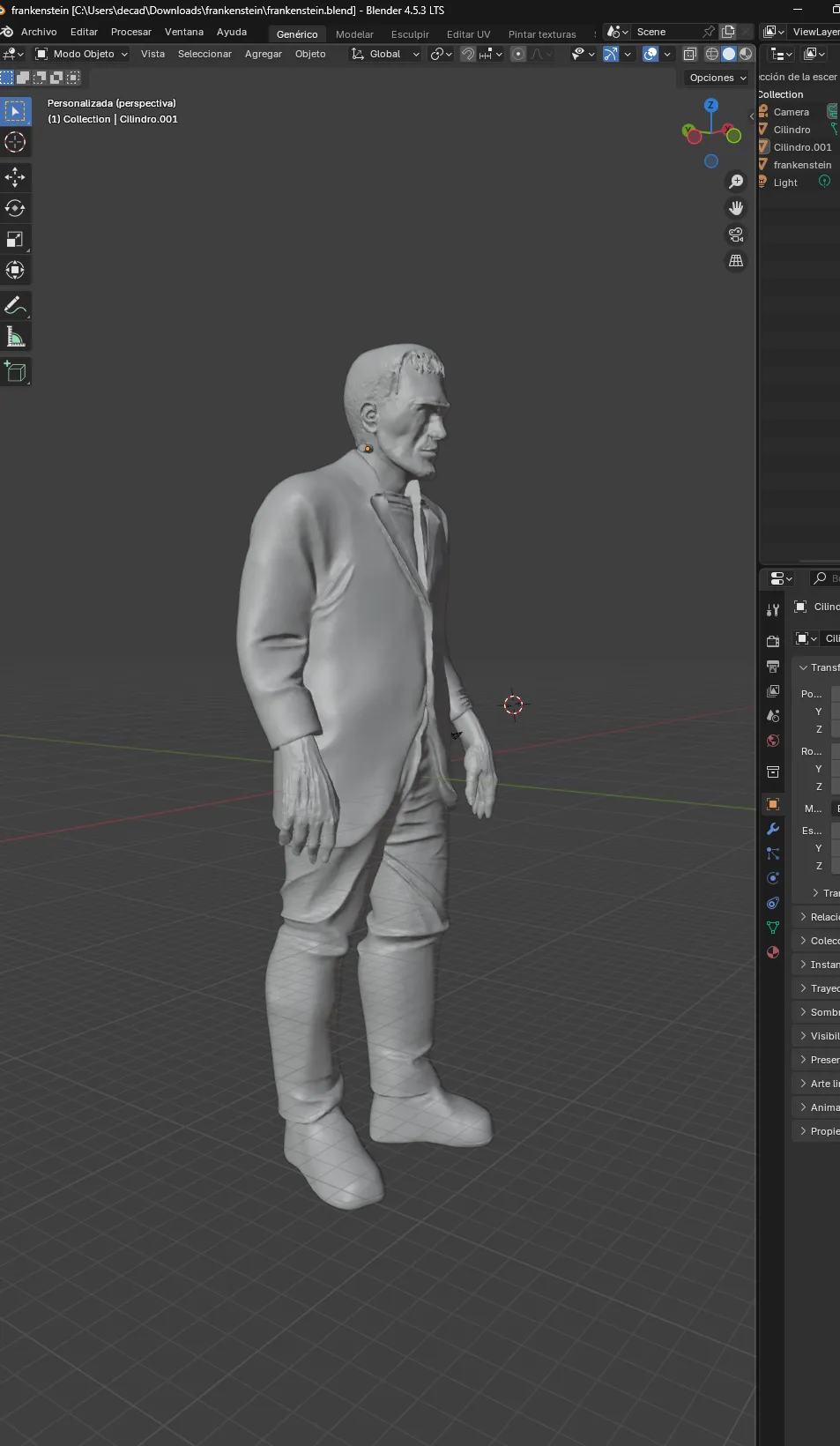Viewport: 840px width, 1446px height.
Task: Select the Select Box tool
Action: pos(15,112)
